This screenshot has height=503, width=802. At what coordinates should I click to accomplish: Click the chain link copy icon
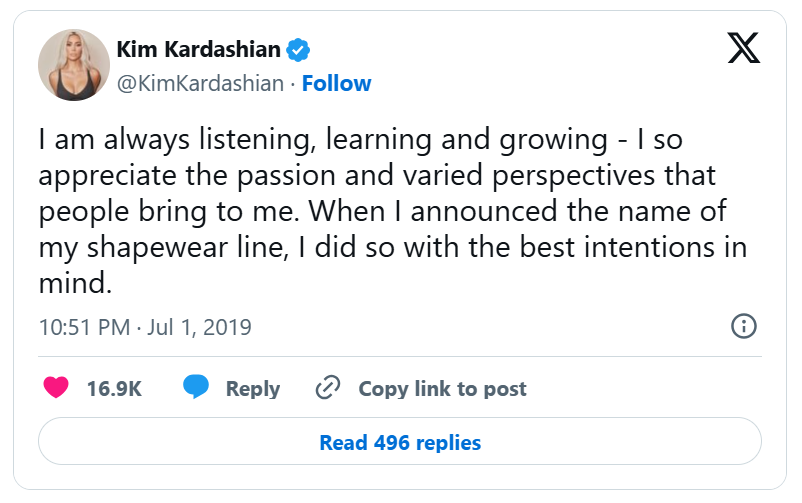point(327,388)
